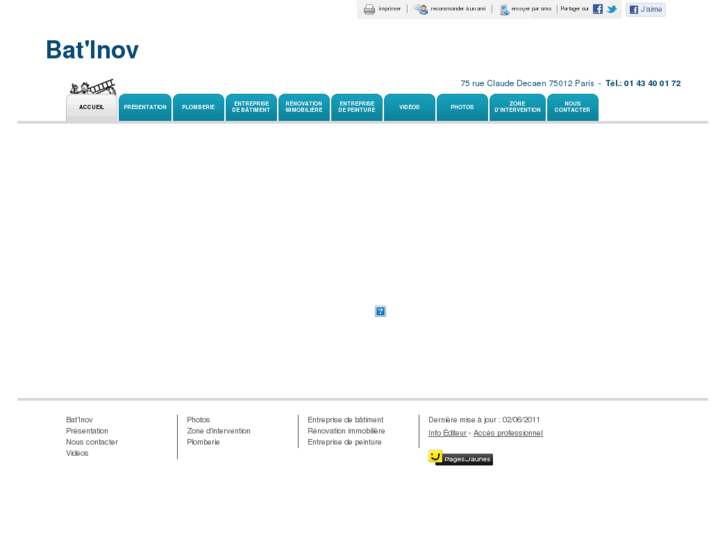This screenshot has height=545, width=727.
Task: Click the 'imprimer' text link
Action: [x=389, y=9]
